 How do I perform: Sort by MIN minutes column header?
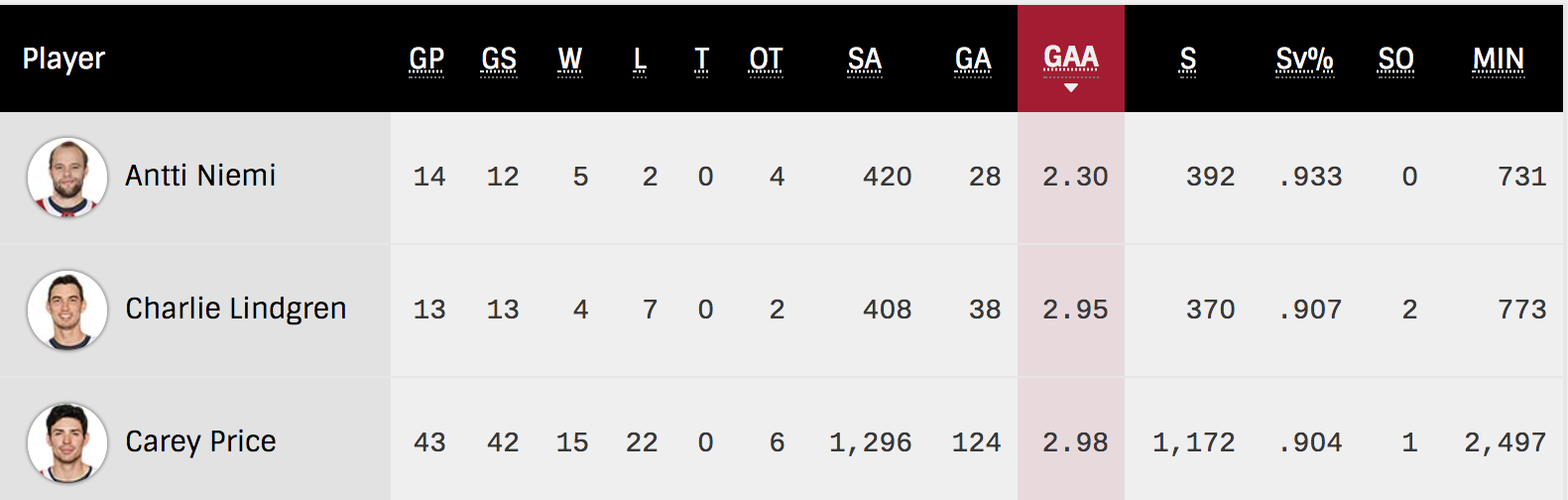point(1499,60)
